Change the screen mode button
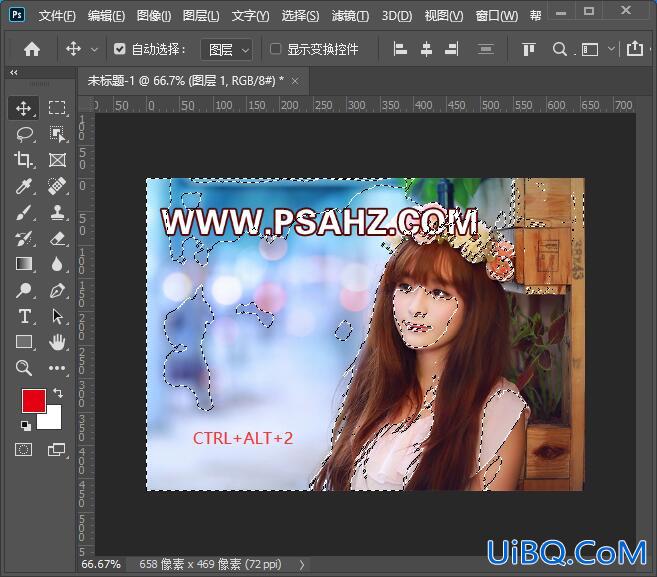The width and height of the screenshot is (657, 577). tap(57, 450)
